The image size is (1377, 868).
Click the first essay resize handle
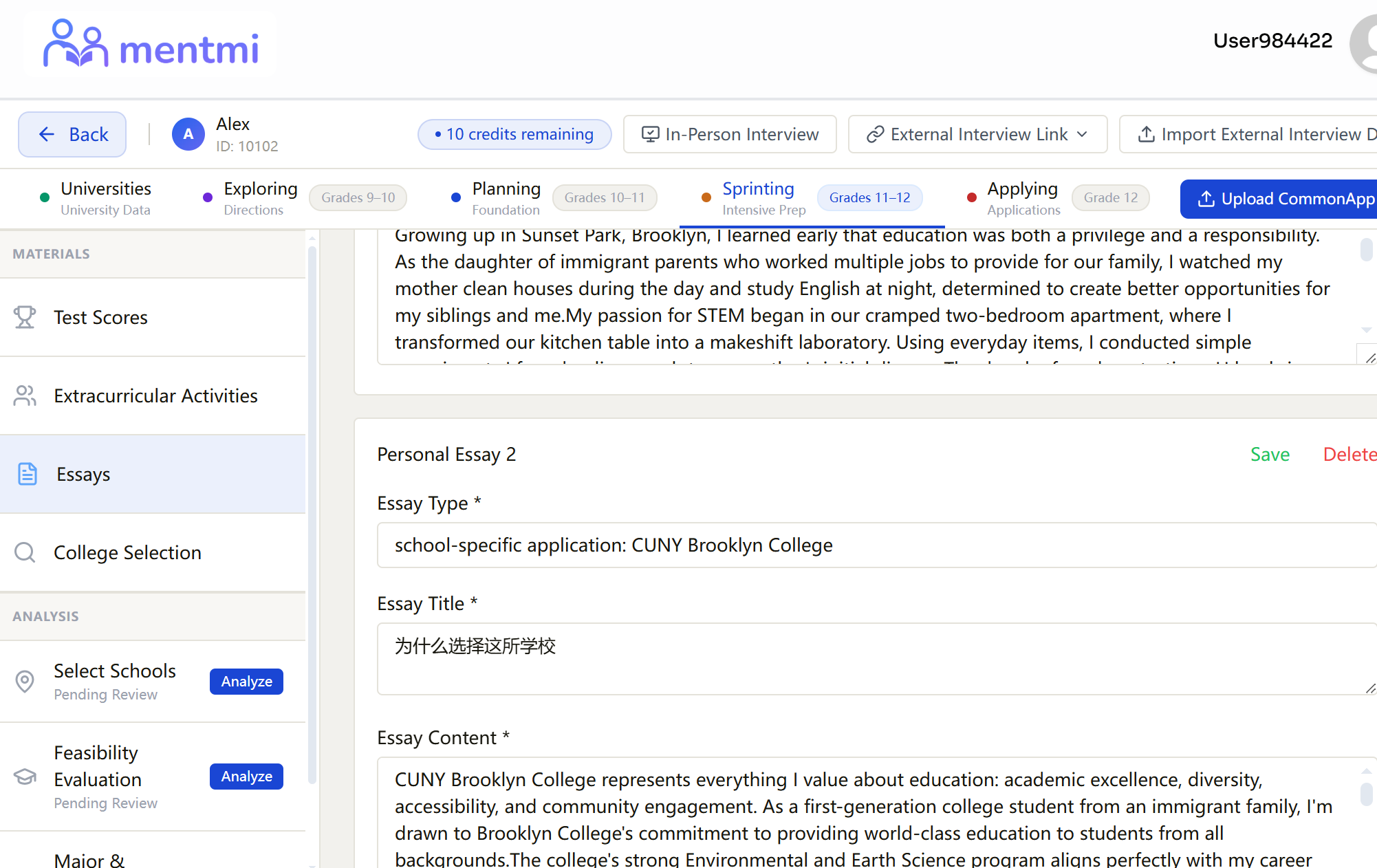coord(1369,358)
